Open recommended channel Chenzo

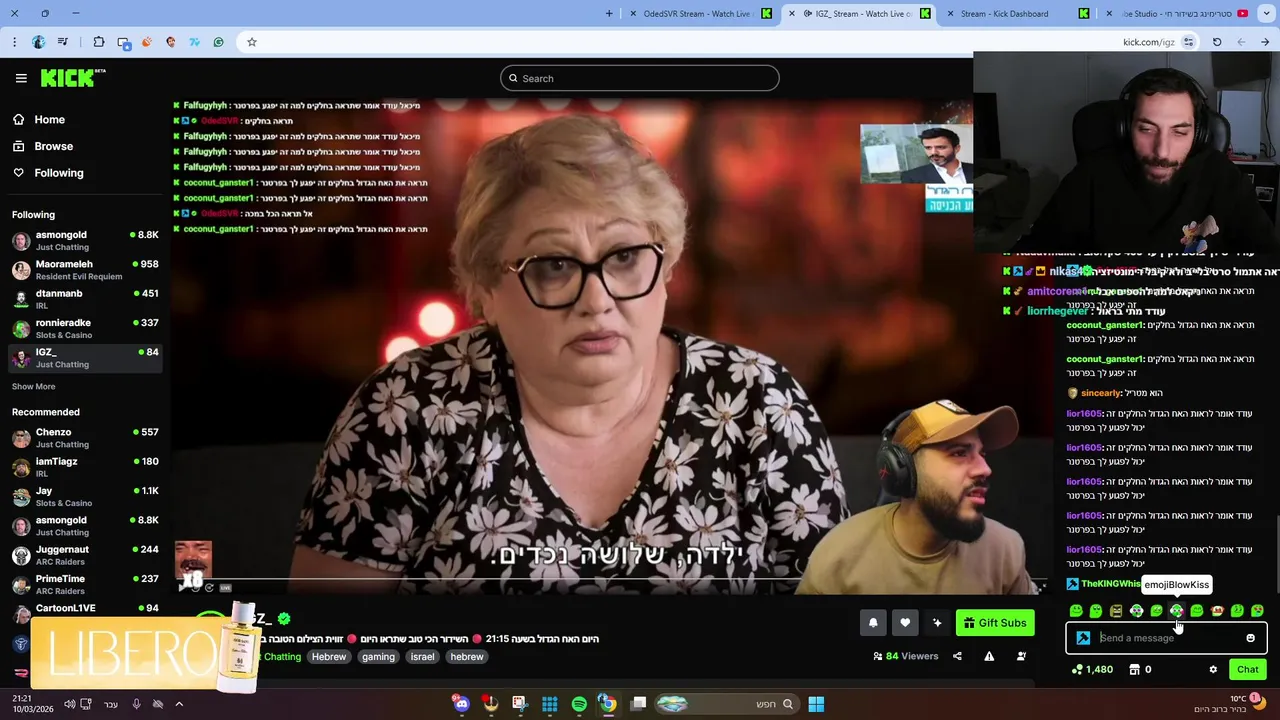[x=84, y=438]
